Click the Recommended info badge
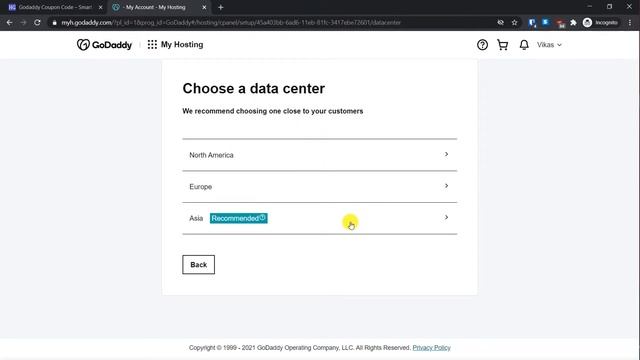This screenshot has width=640, height=360. tap(239, 218)
